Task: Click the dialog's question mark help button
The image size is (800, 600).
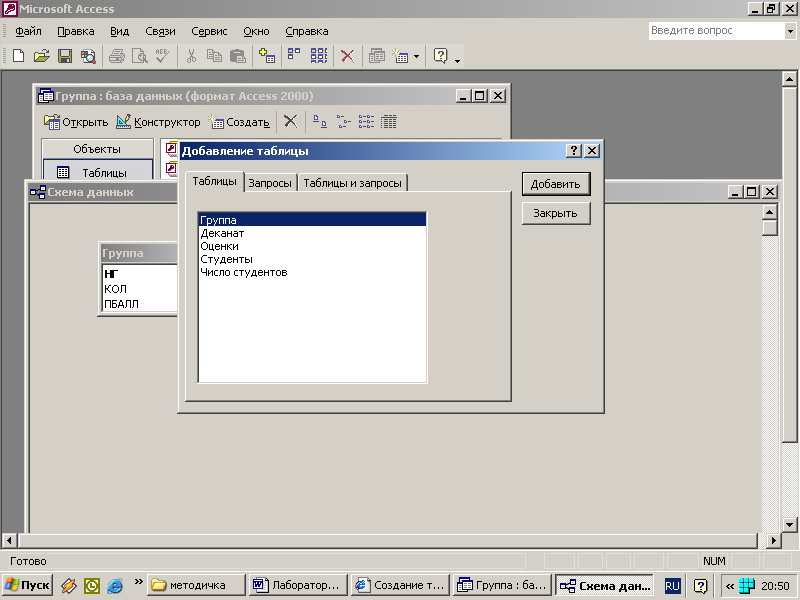Action: pyautogui.click(x=573, y=151)
